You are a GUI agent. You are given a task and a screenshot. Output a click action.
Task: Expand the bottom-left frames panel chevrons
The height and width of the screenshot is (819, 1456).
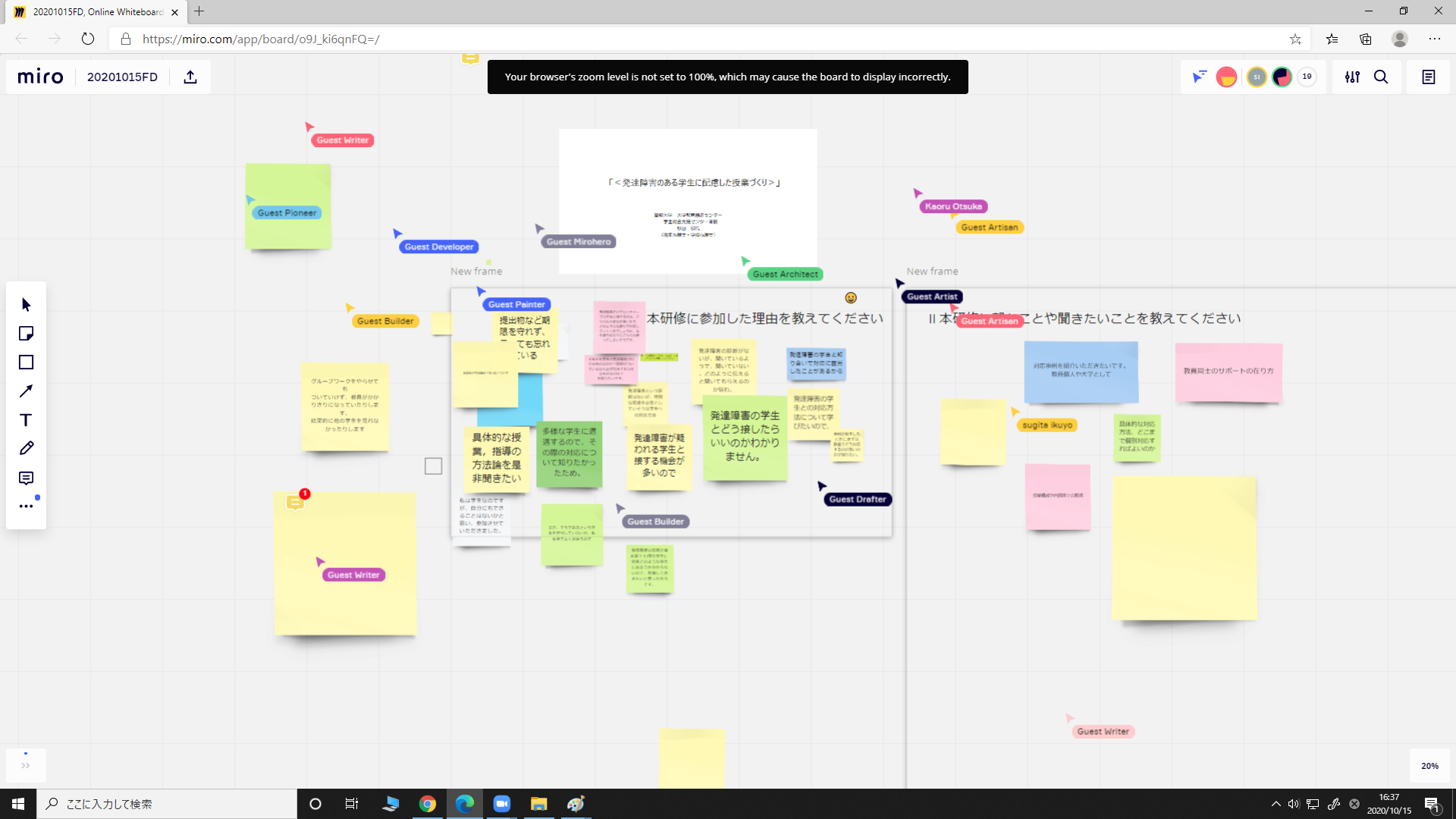click(26, 765)
